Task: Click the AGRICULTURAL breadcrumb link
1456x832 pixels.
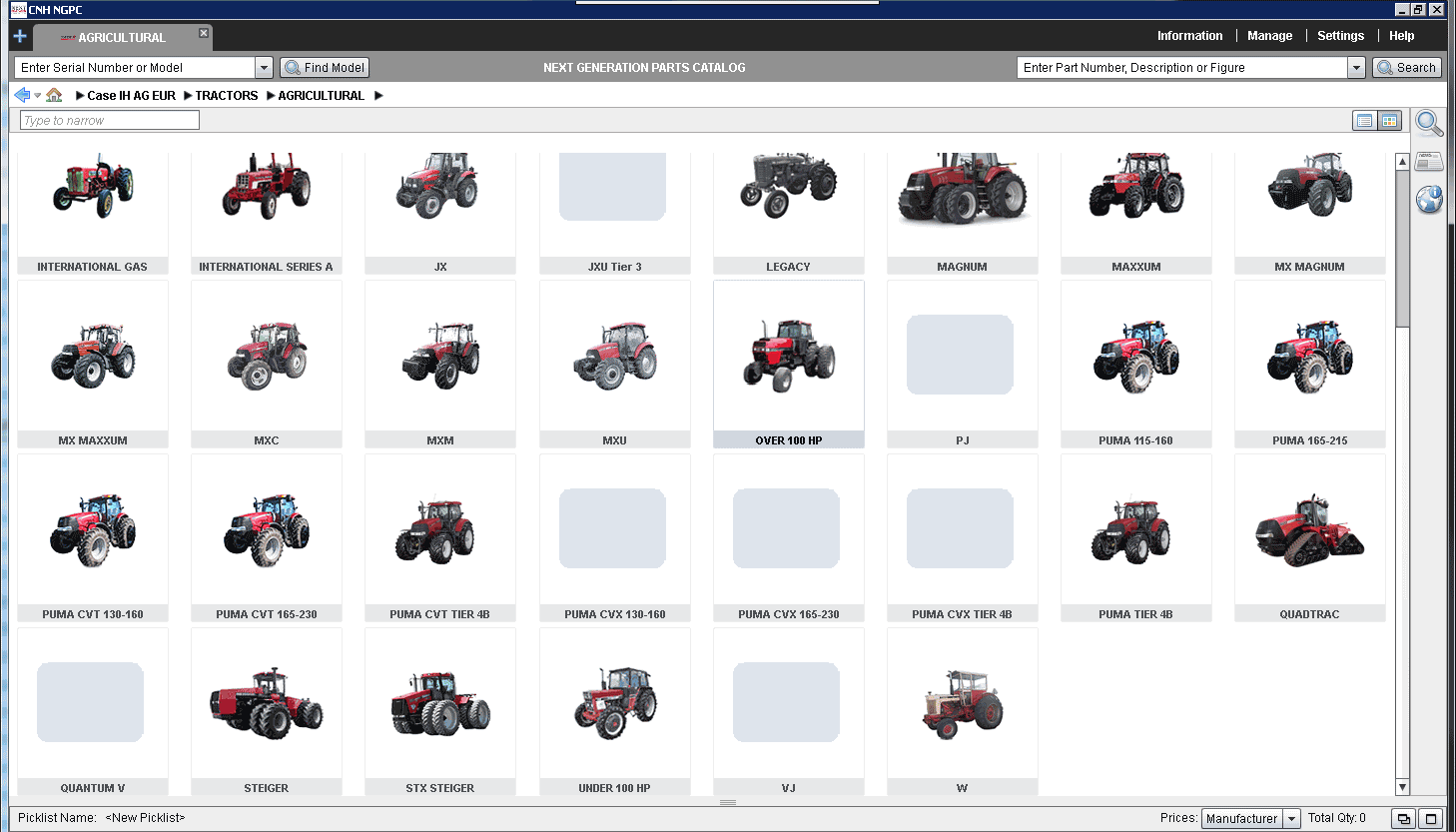Action: [x=321, y=96]
